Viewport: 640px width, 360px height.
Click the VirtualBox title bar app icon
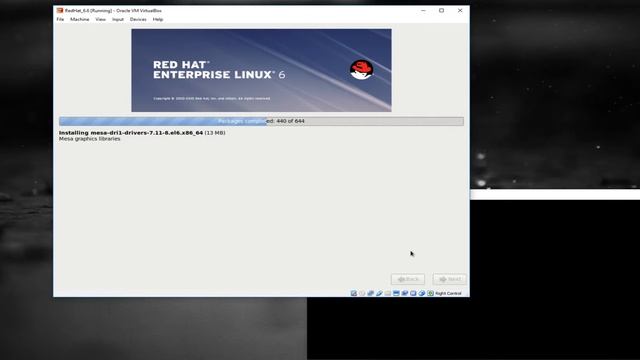(60, 11)
